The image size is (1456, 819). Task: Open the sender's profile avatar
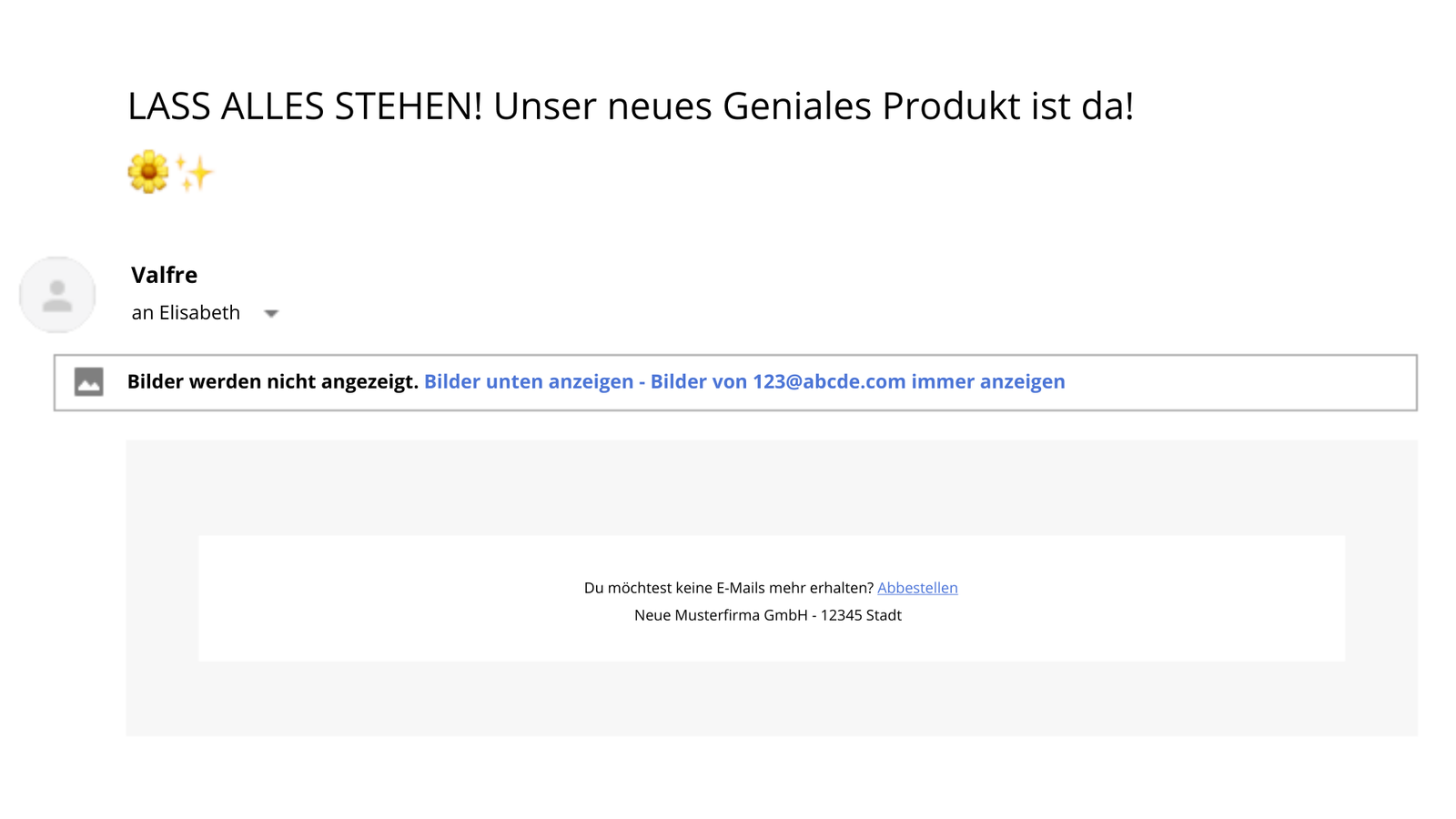[57, 295]
